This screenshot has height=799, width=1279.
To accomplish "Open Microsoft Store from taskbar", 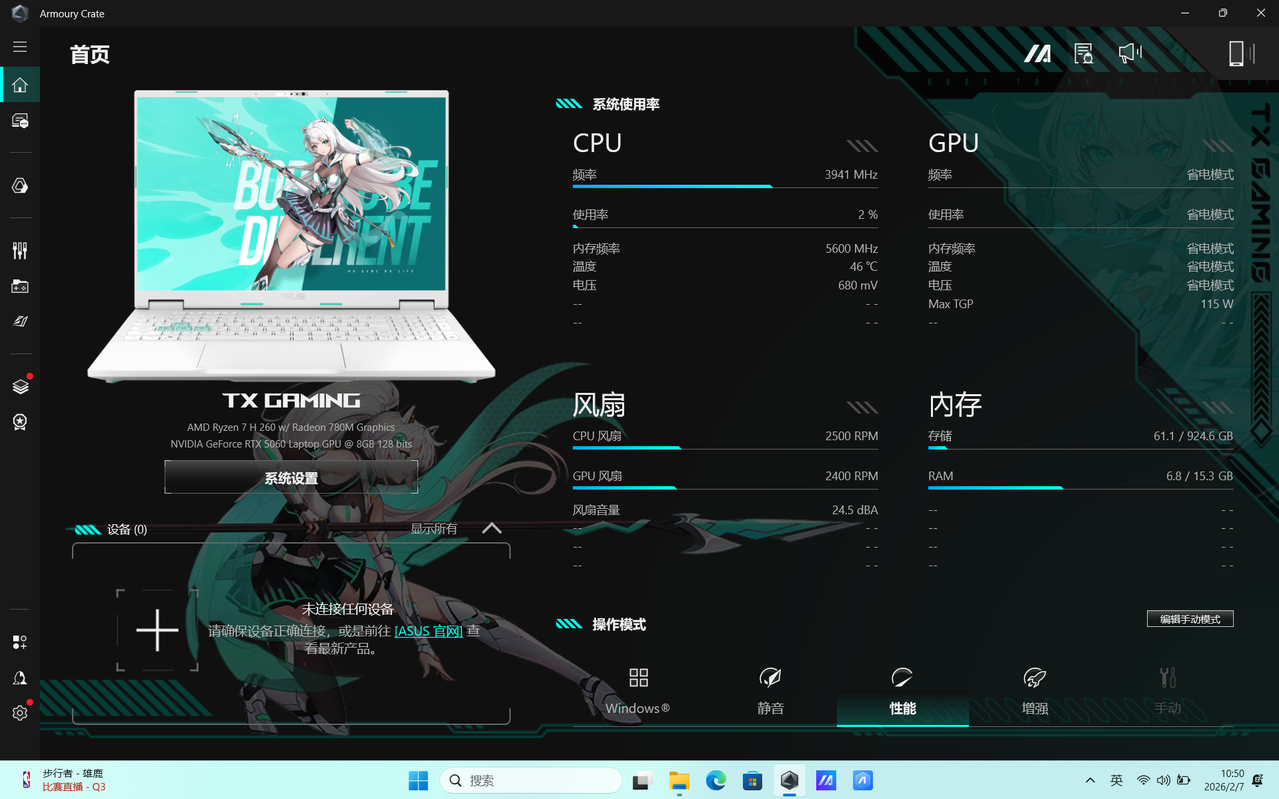I will tap(753, 780).
